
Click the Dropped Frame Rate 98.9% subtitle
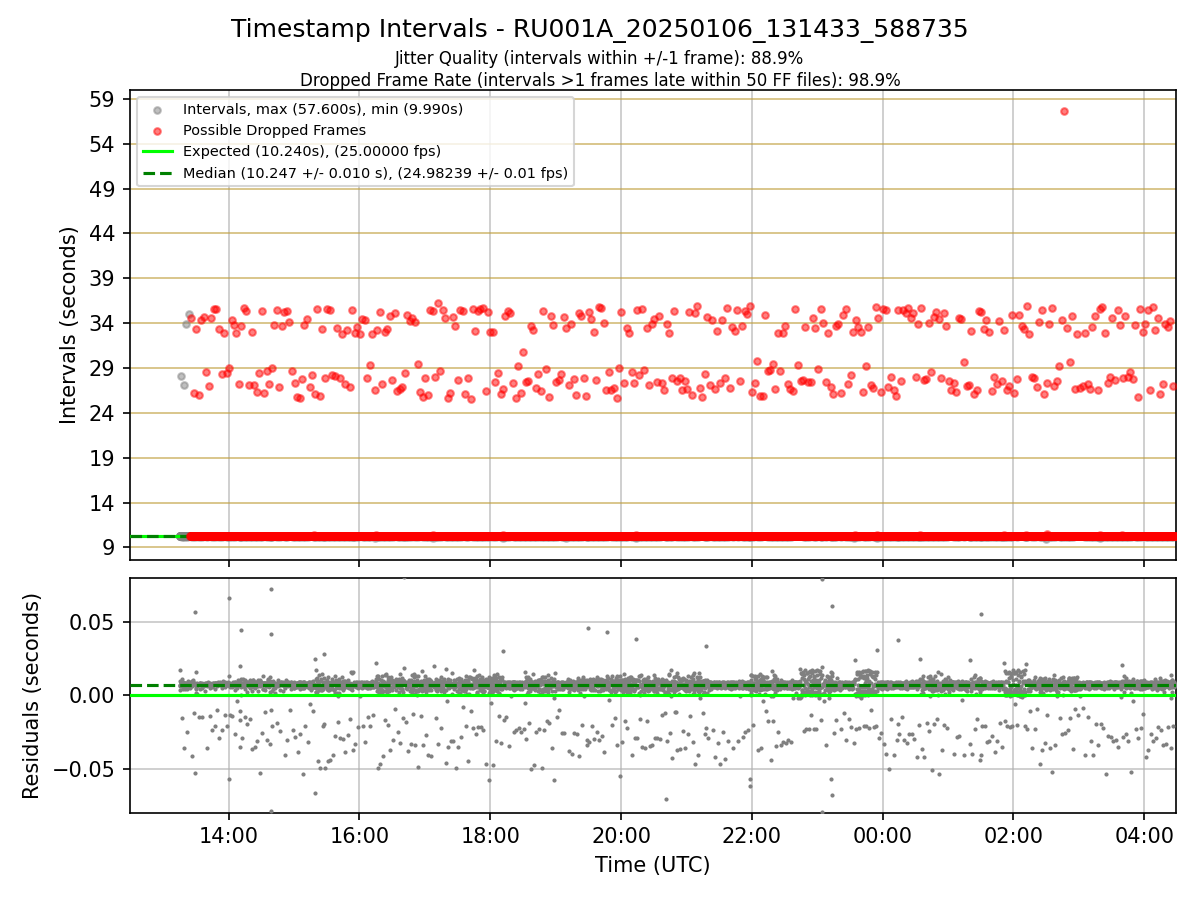[599, 80]
